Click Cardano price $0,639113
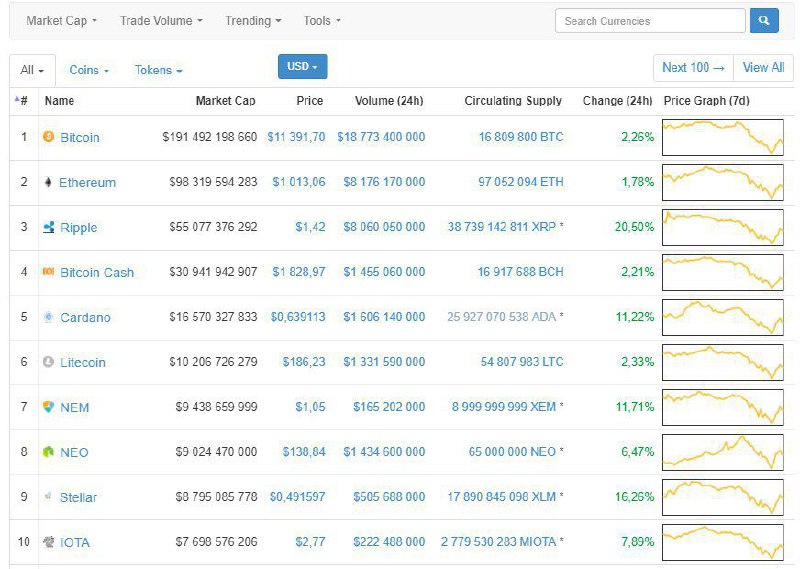 point(298,317)
